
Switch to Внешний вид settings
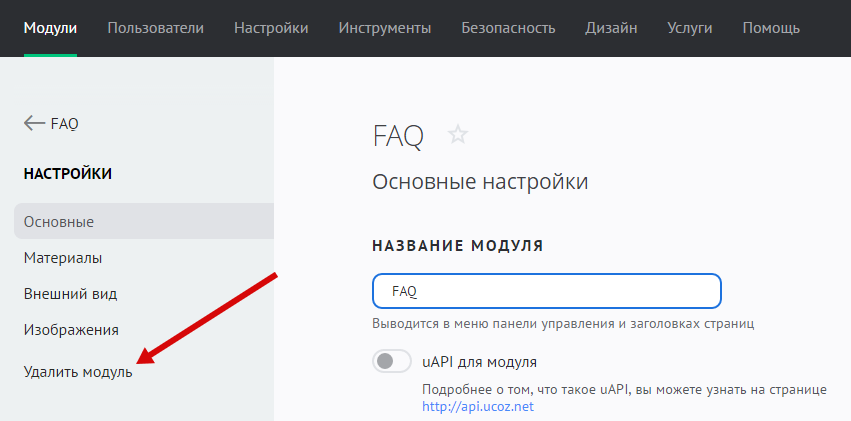point(70,293)
